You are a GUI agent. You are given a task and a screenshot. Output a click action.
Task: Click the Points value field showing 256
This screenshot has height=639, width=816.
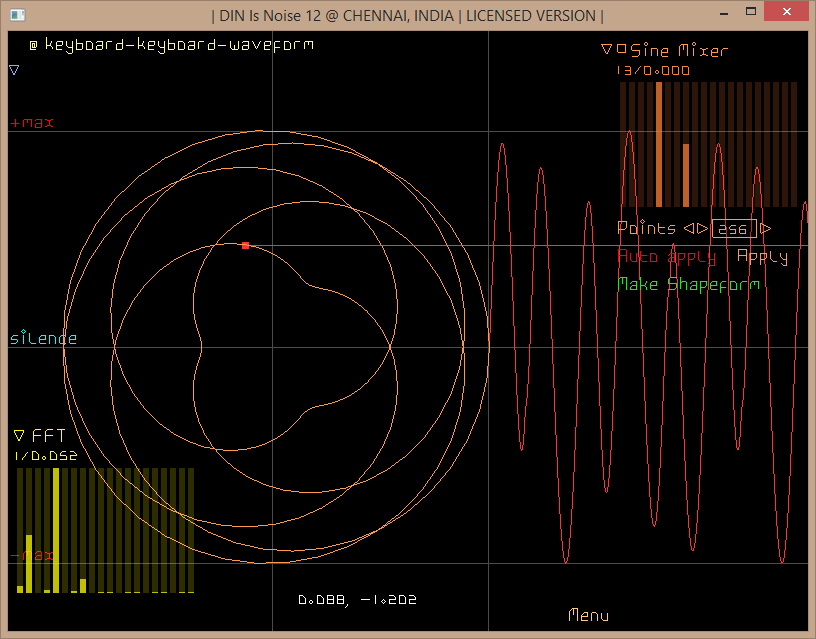tap(733, 229)
